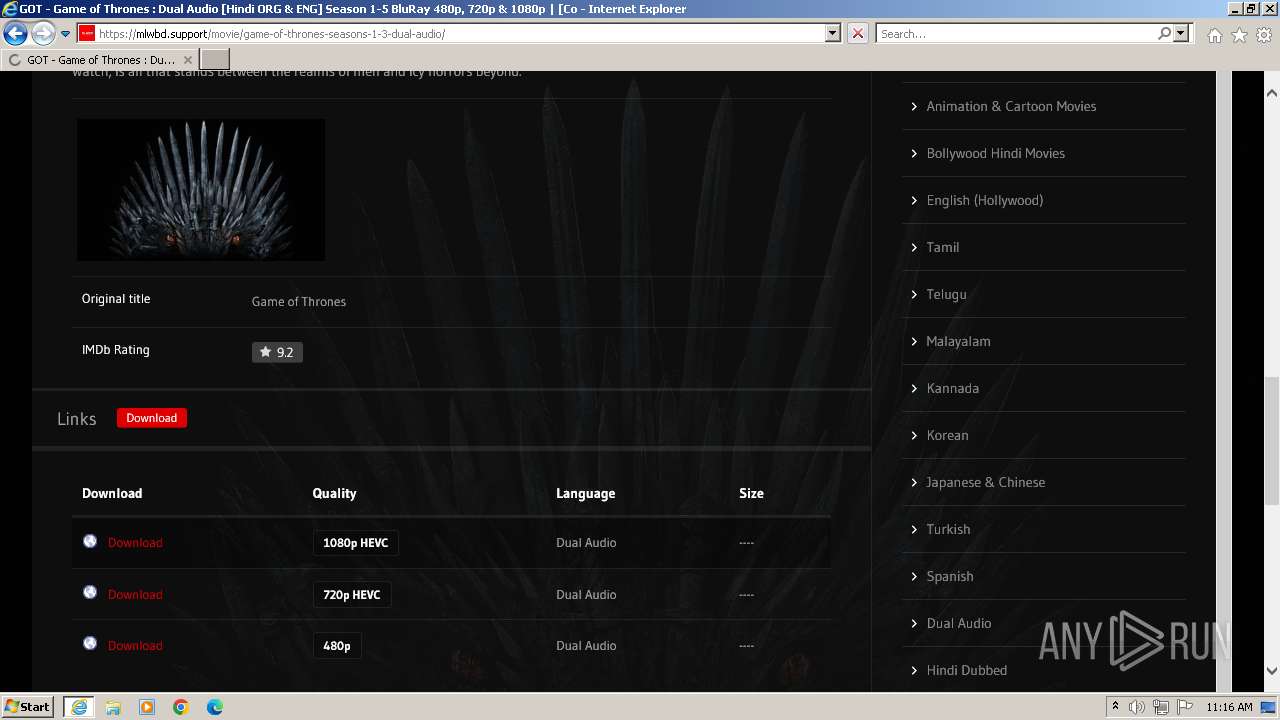Viewport: 1280px width, 720px height.
Task: Open the Home icon
Action: pyautogui.click(x=1214, y=35)
